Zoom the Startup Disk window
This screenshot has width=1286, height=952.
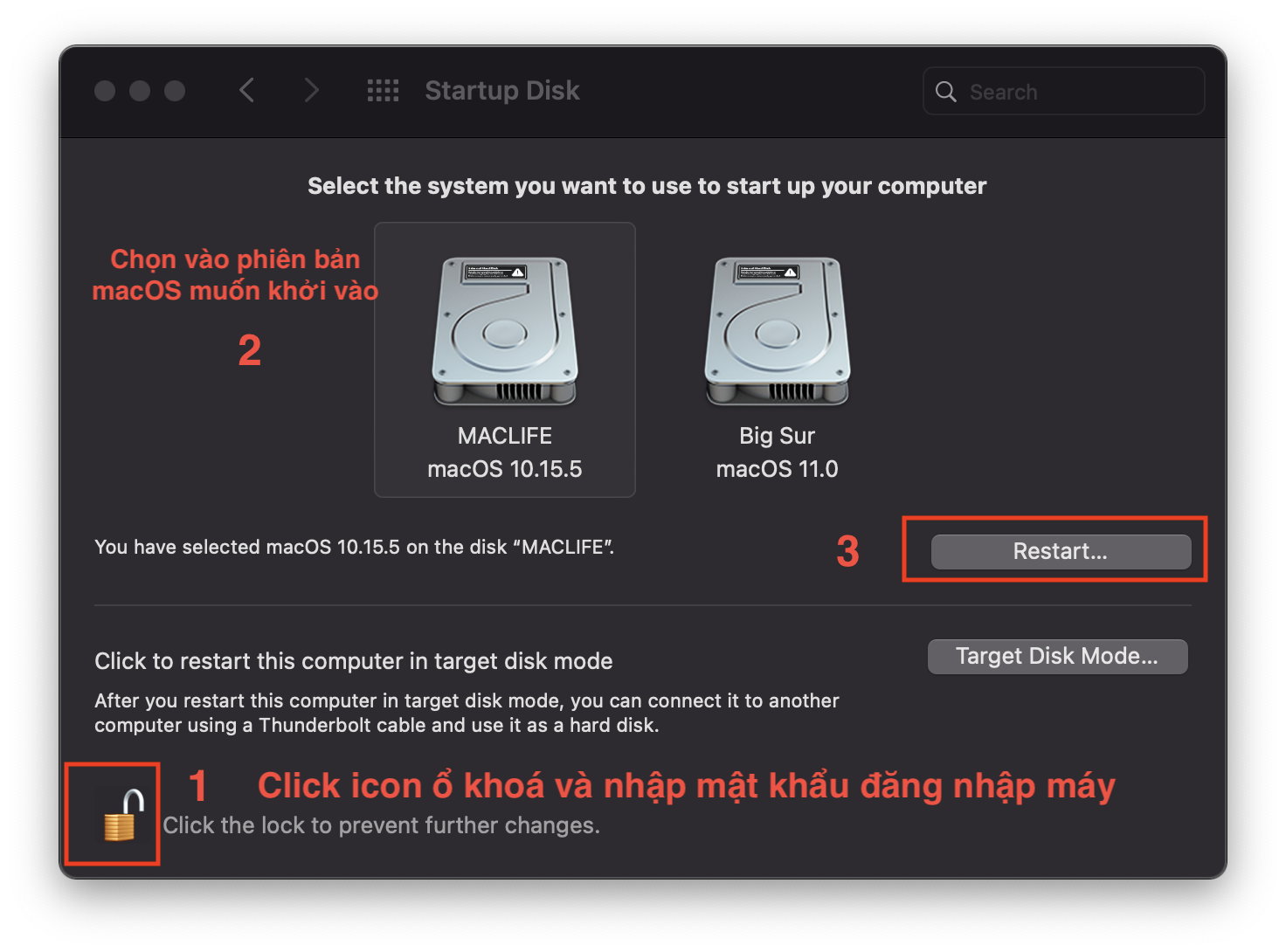point(175,91)
